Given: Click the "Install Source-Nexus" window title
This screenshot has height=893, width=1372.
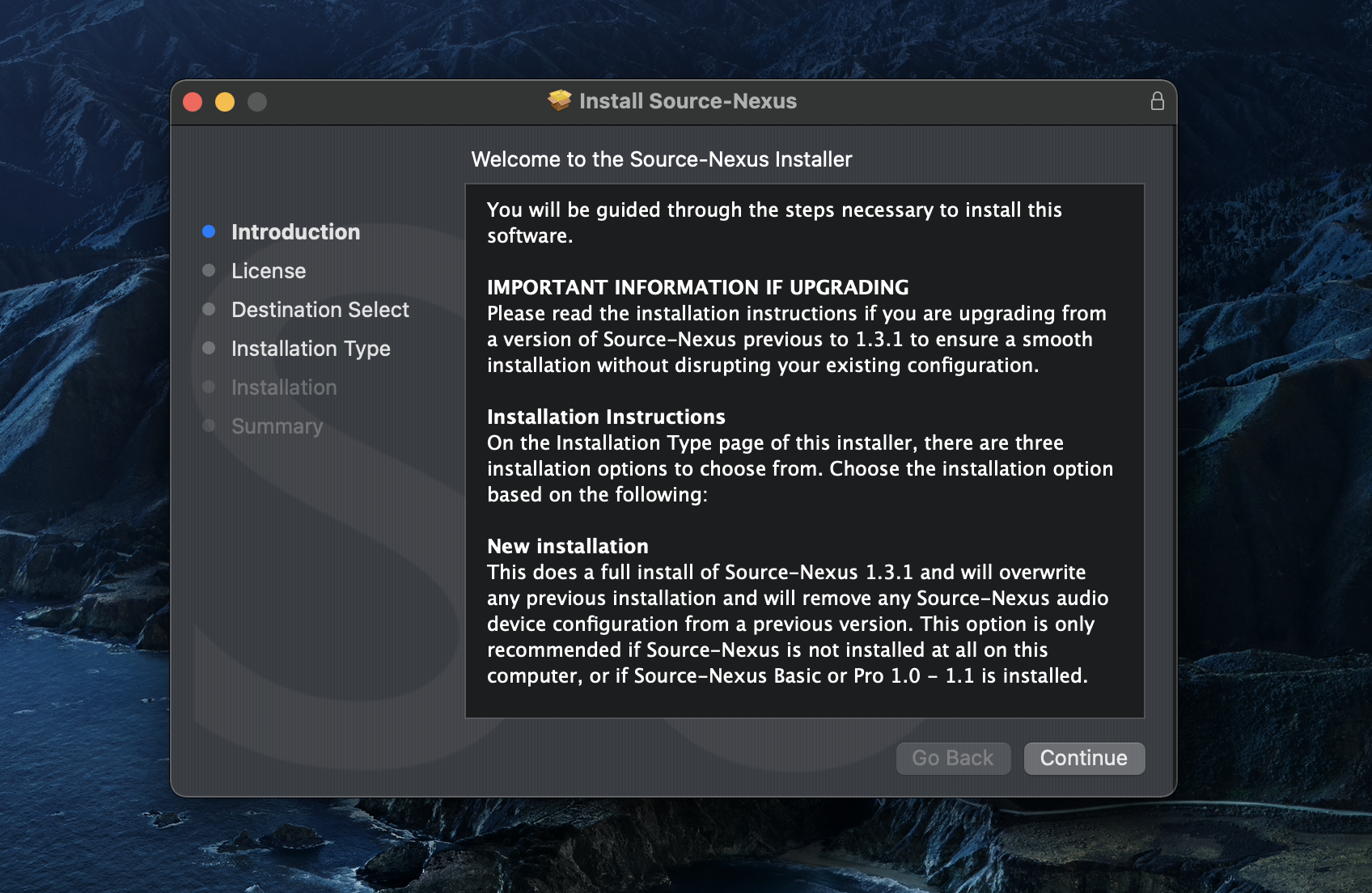Looking at the screenshot, I should [688, 101].
